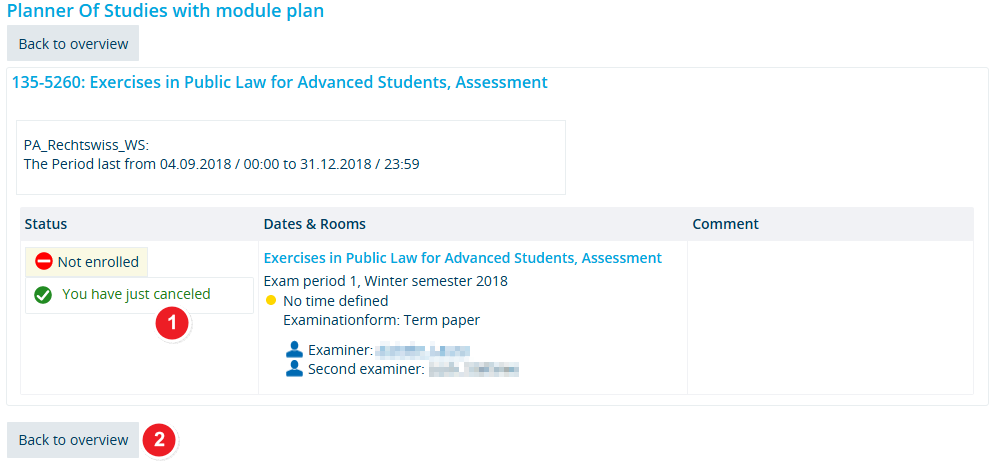994x464 pixels.
Task: Open the 135-5260 module title link
Action: (280, 82)
